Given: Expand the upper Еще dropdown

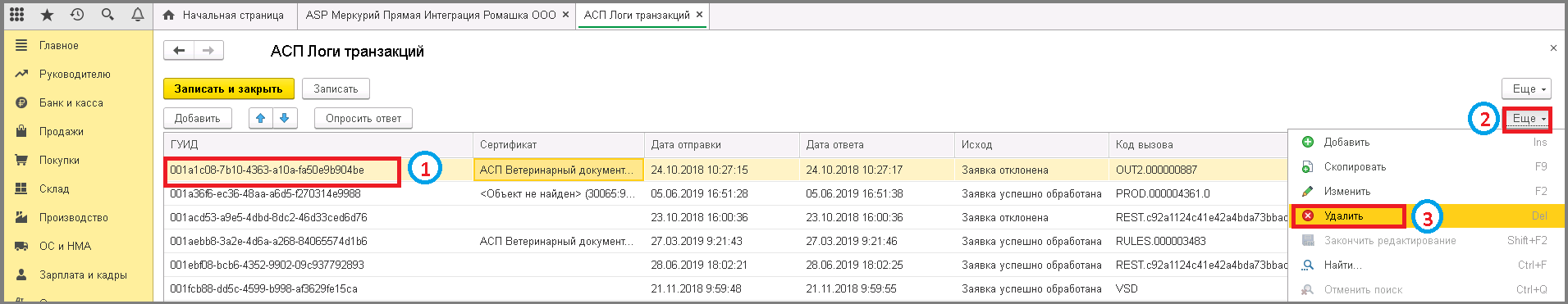Looking at the screenshot, I should pyautogui.click(x=1527, y=88).
